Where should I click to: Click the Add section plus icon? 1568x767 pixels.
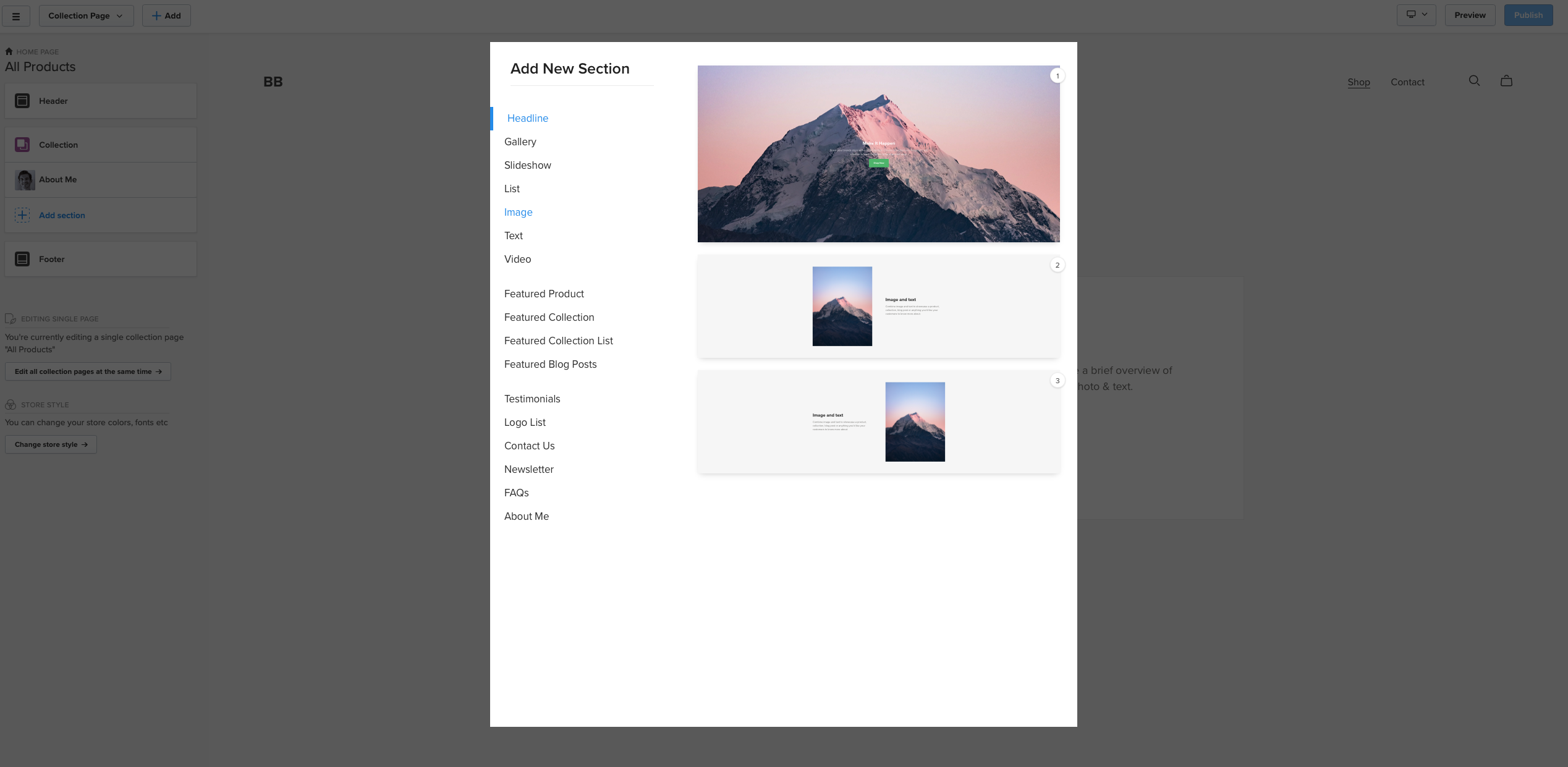click(22, 214)
